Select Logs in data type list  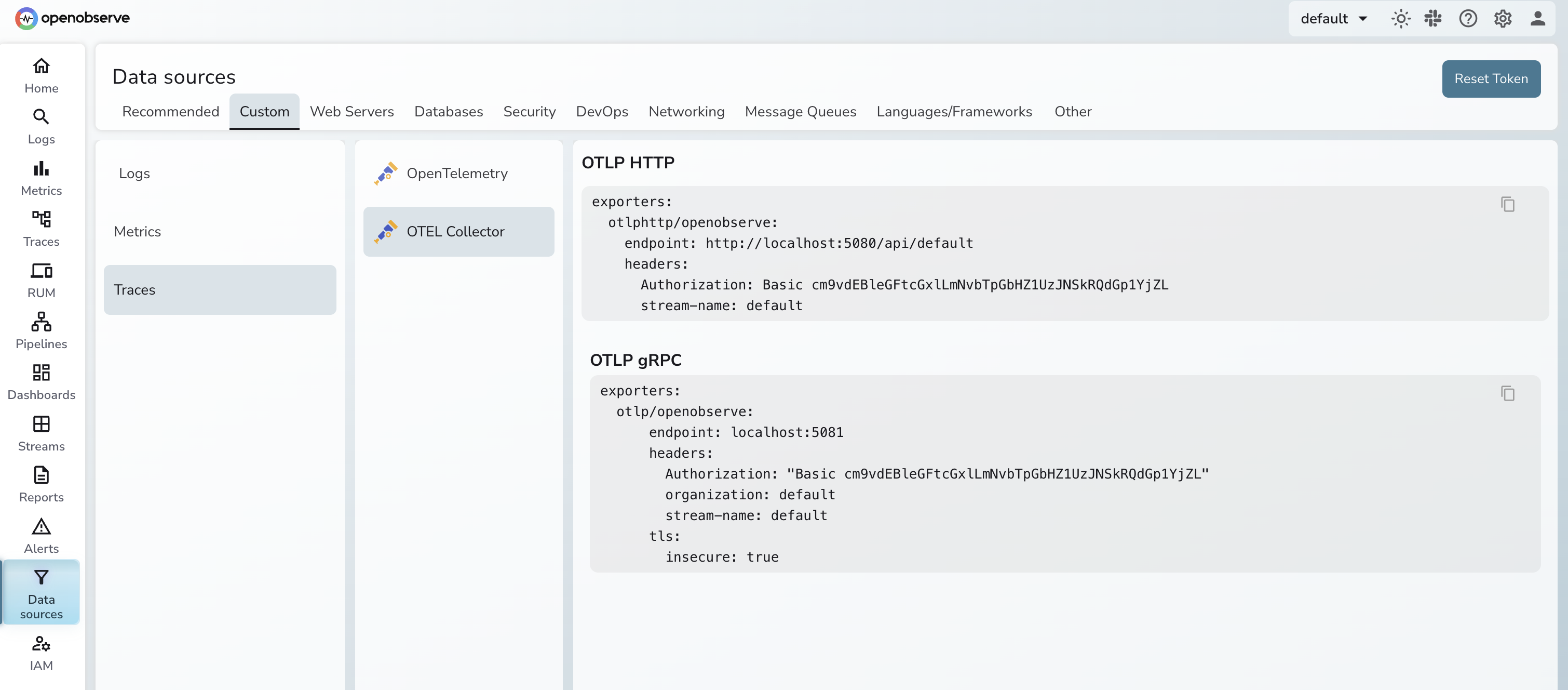(220, 173)
